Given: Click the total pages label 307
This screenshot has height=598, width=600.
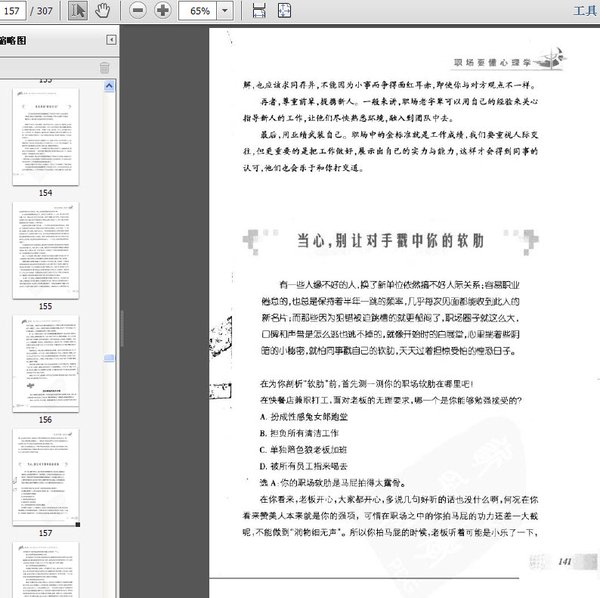Looking at the screenshot, I should pos(45,11).
